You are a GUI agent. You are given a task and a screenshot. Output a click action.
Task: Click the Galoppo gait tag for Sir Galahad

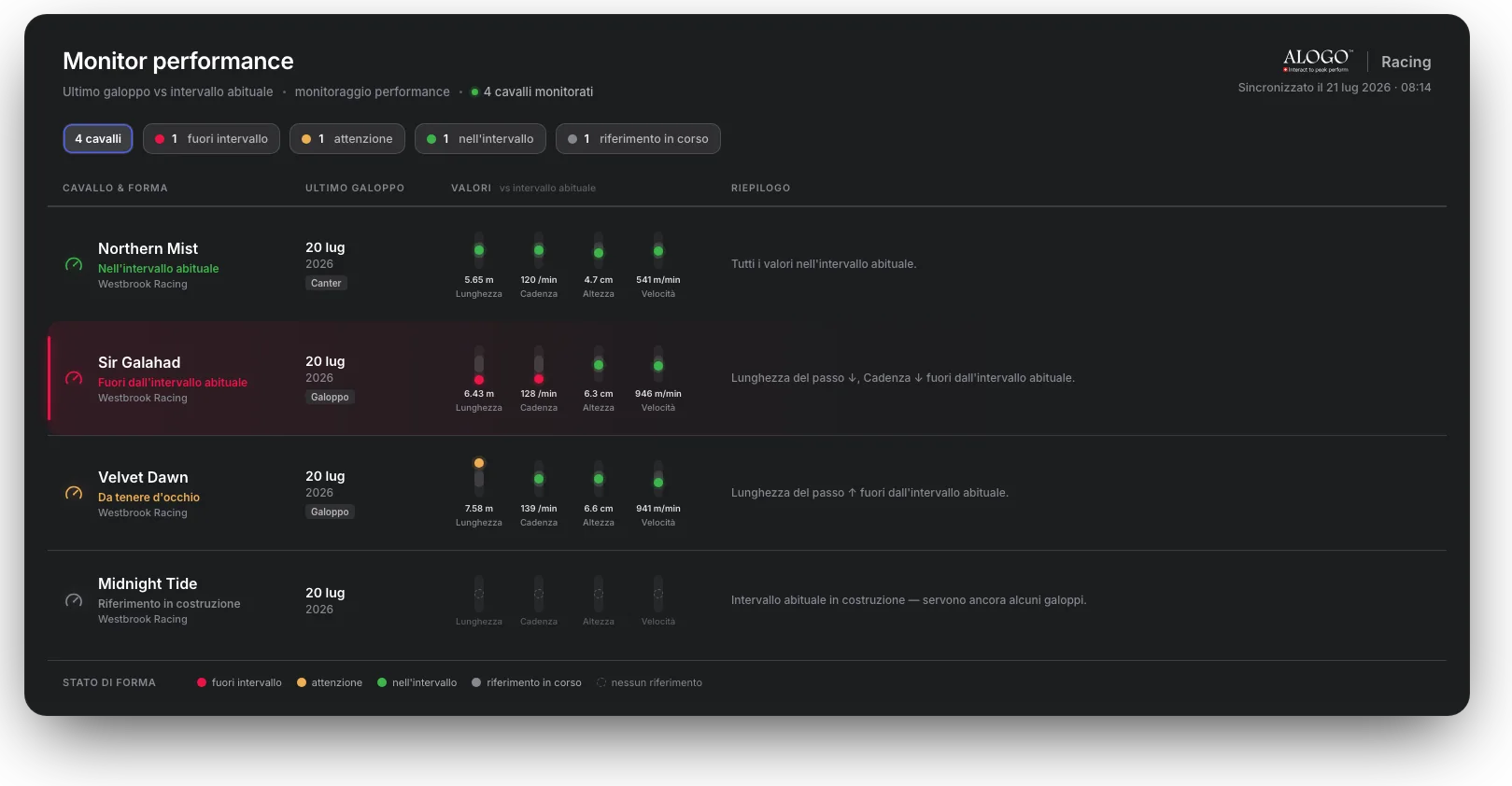pyautogui.click(x=330, y=397)
